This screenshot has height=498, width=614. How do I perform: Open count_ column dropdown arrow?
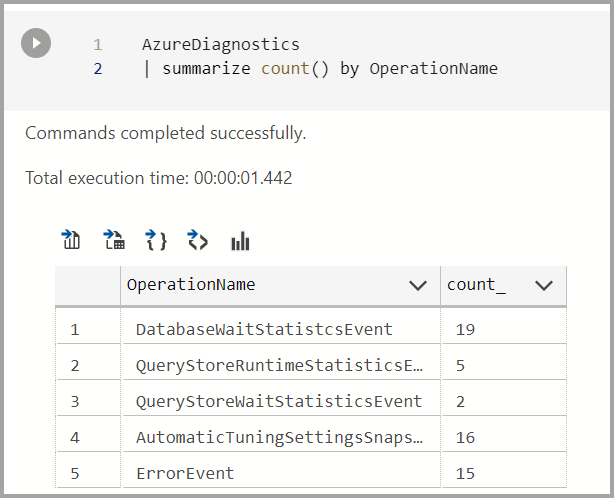544,285
